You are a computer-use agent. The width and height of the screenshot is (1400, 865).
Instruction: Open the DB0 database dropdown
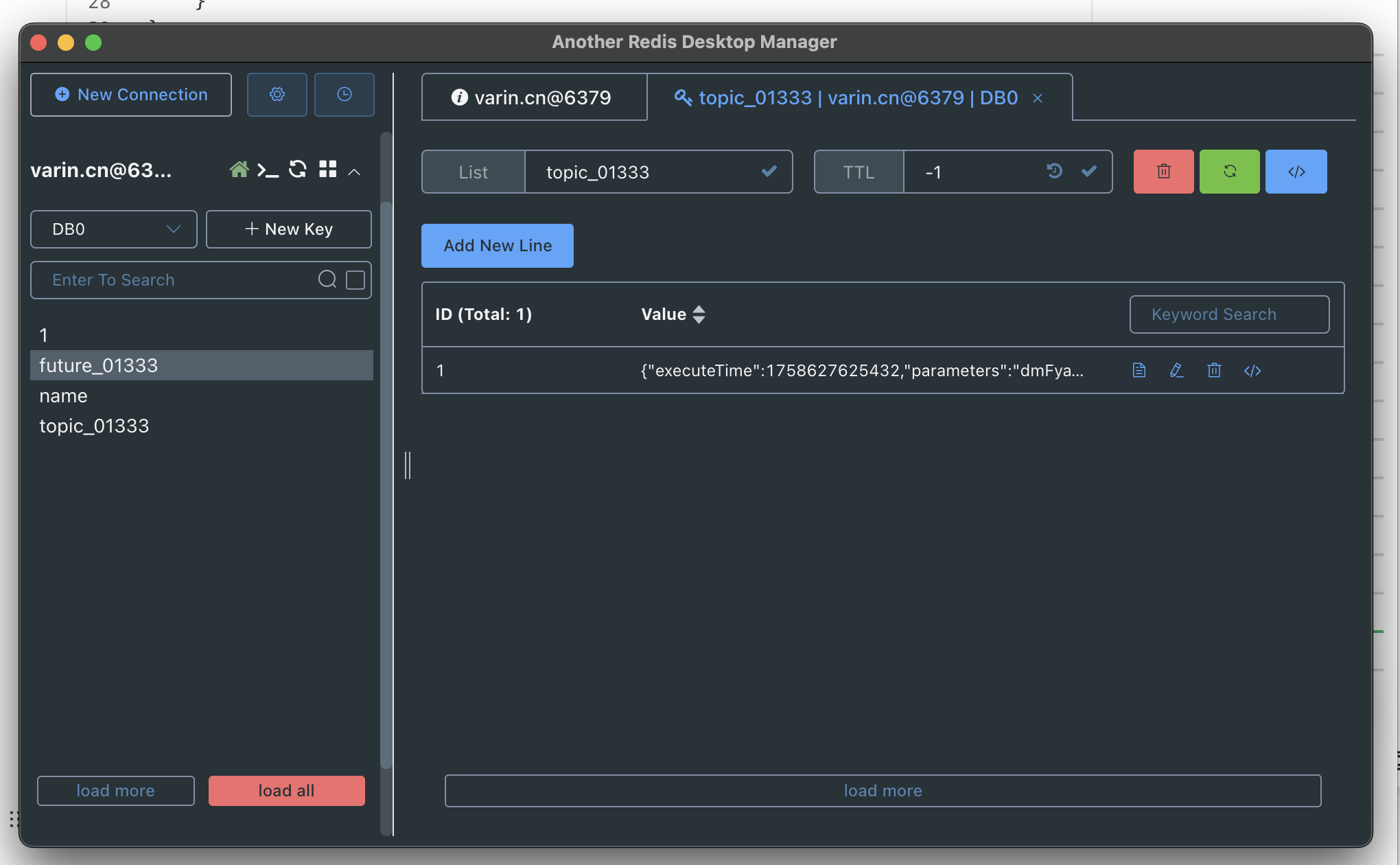click(x=114, y=229)
